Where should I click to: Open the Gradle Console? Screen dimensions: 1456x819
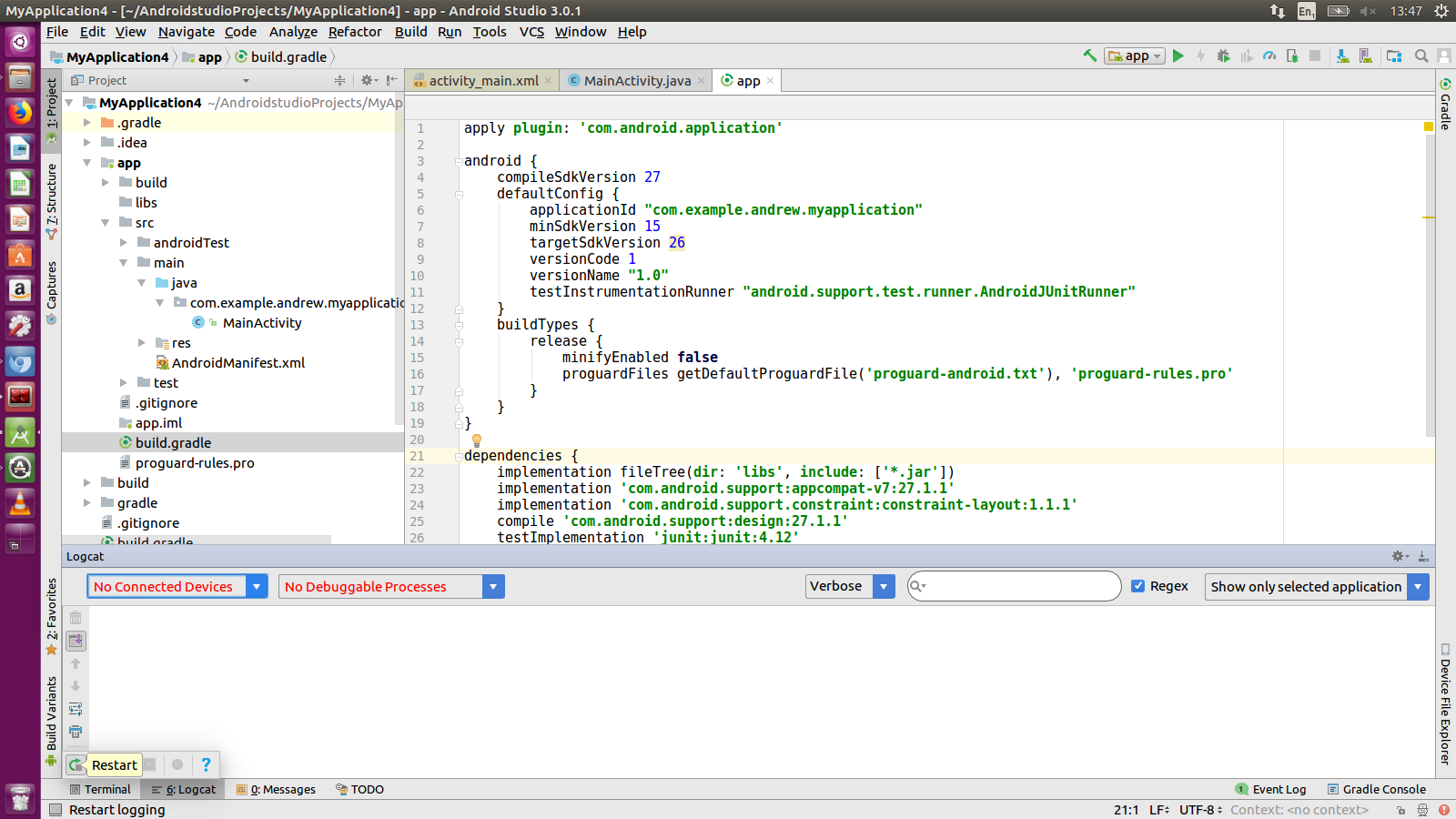1376,789
